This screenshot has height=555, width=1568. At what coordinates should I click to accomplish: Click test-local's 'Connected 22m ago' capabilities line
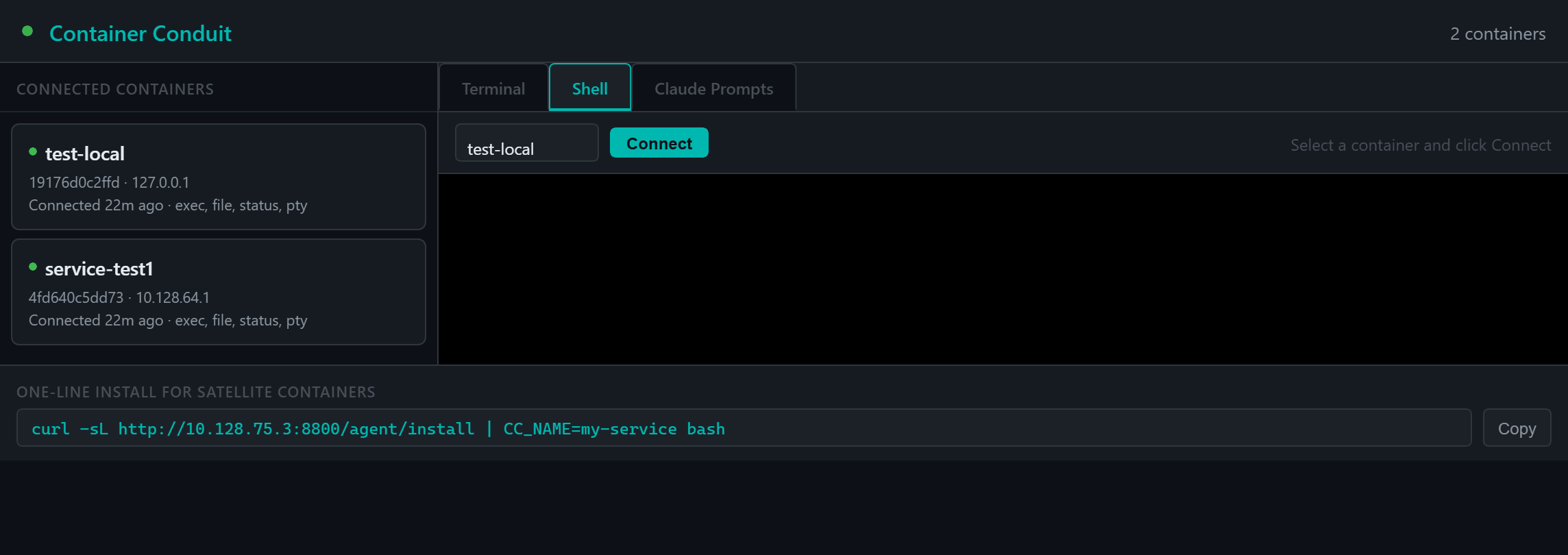coord(168,206)
